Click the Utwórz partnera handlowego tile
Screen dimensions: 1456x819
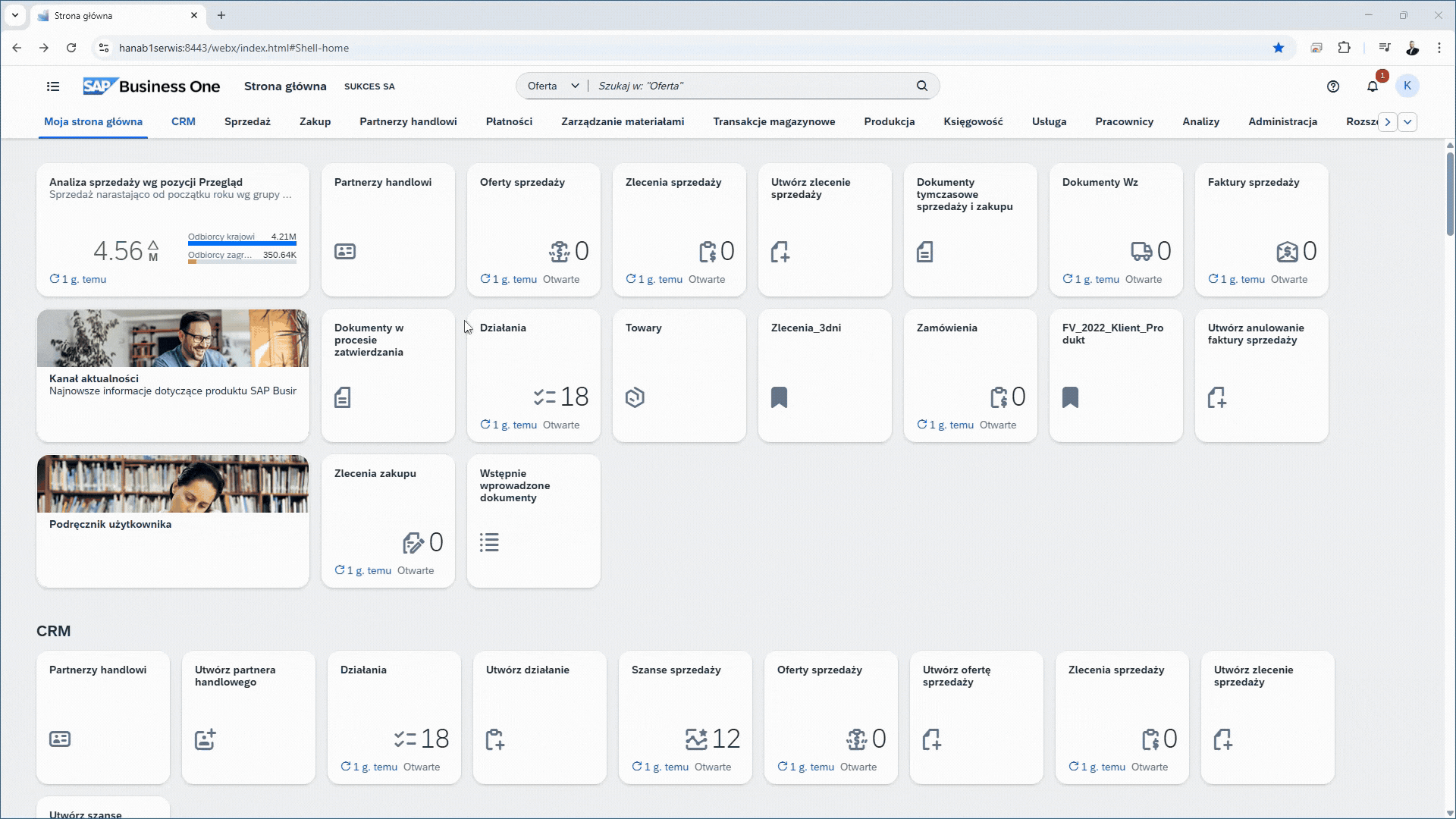click(248, 717)
